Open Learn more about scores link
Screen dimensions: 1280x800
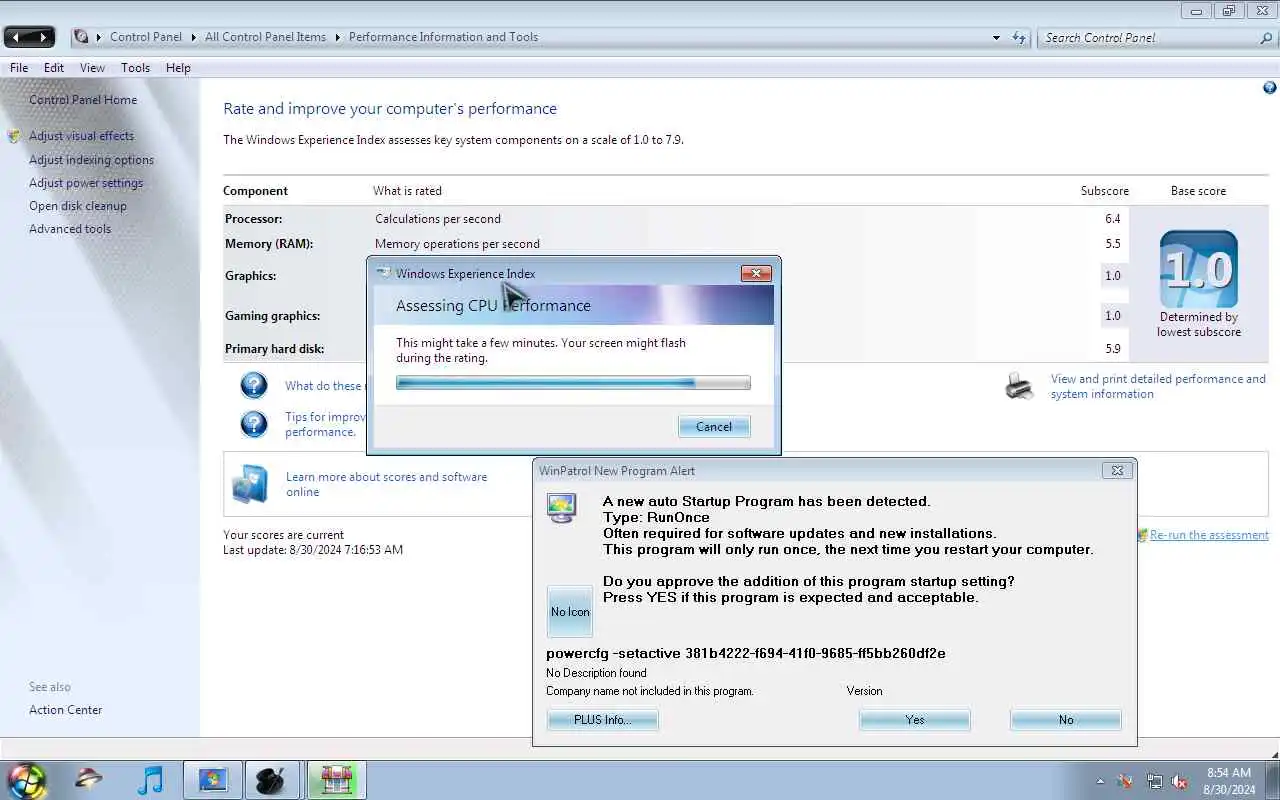pos(386,484)
